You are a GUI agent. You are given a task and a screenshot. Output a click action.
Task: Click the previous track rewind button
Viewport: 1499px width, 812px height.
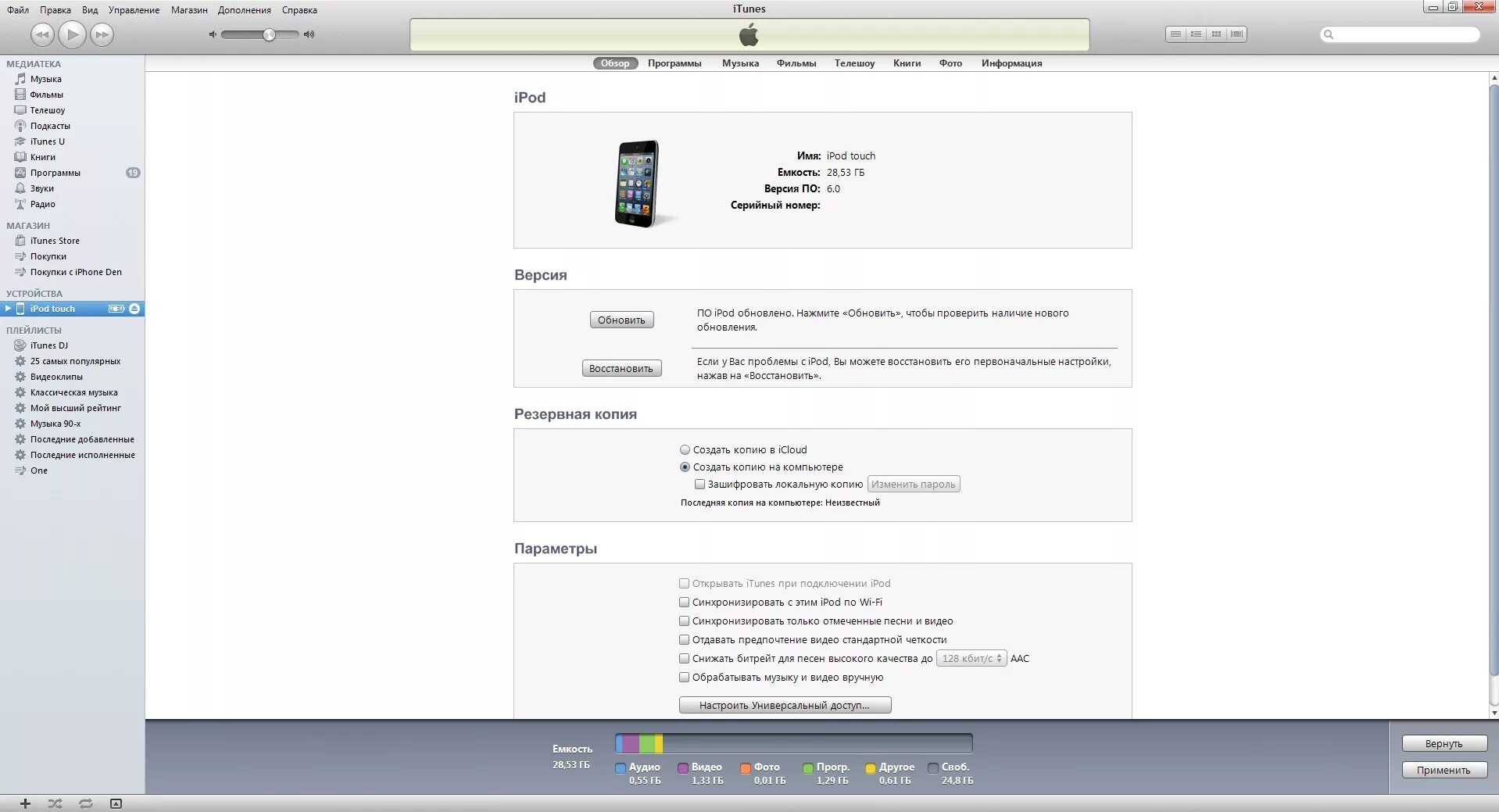click(42, 34)
